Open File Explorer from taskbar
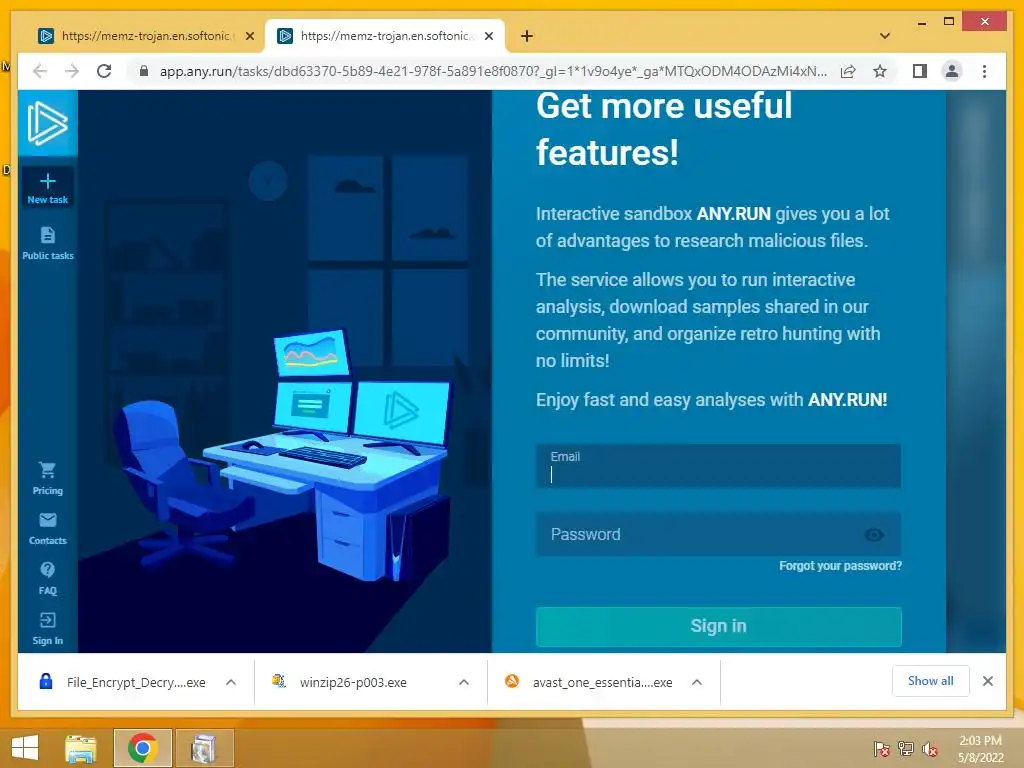The height and width of the screenshot is (768, 1024). tap(81, 748)
